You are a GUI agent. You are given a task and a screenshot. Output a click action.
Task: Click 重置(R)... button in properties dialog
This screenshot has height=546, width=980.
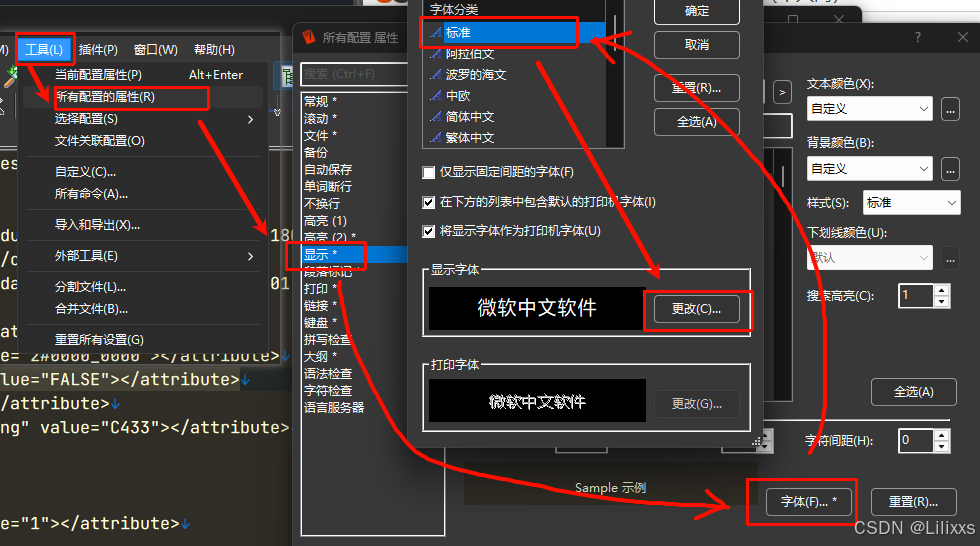pyautogui.click(x=914, y=502)
